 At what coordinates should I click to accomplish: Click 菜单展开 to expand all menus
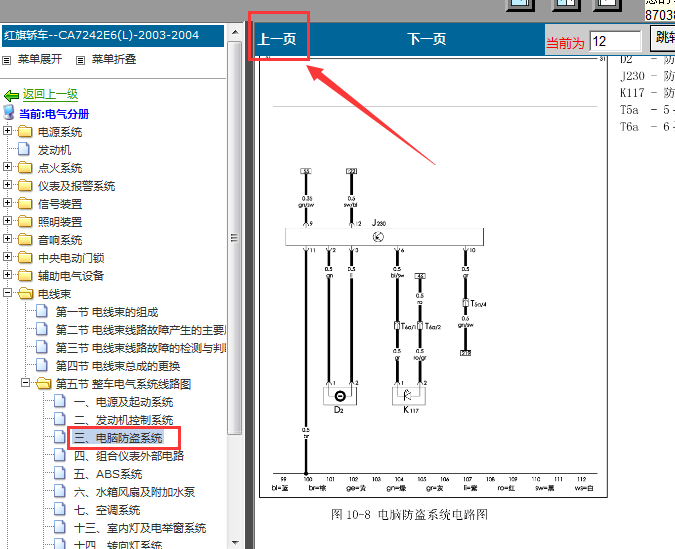pos(40,59)
